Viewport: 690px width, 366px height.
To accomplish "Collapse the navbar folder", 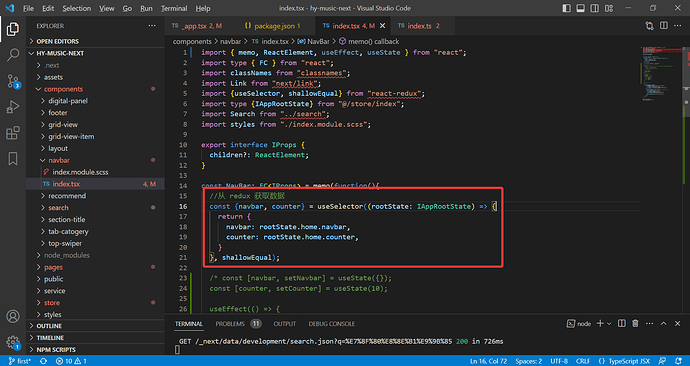I will (95, 160).
